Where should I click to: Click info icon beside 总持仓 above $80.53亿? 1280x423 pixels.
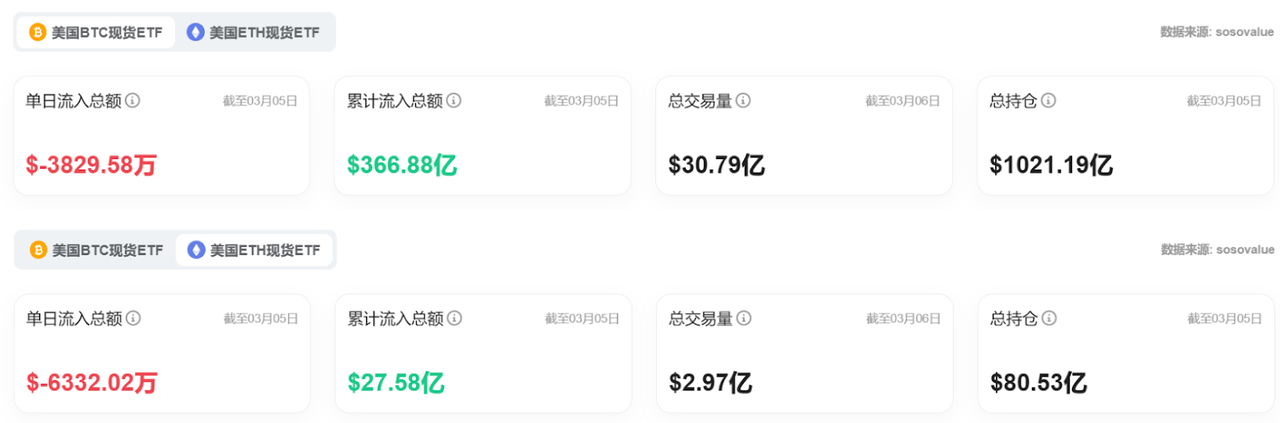coord(1048,318)
